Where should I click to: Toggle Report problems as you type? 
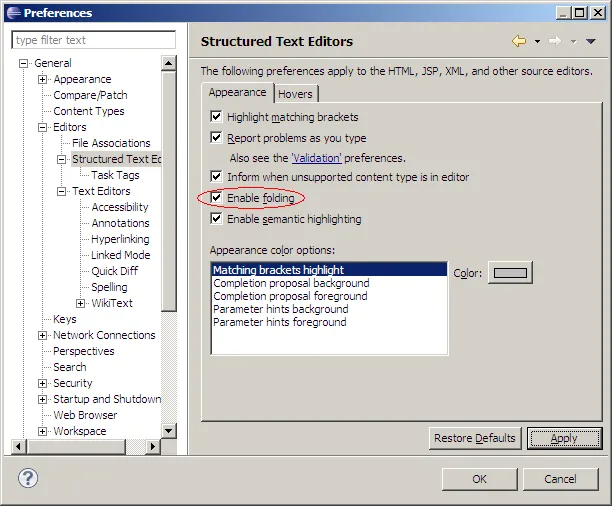coord(216,137)
